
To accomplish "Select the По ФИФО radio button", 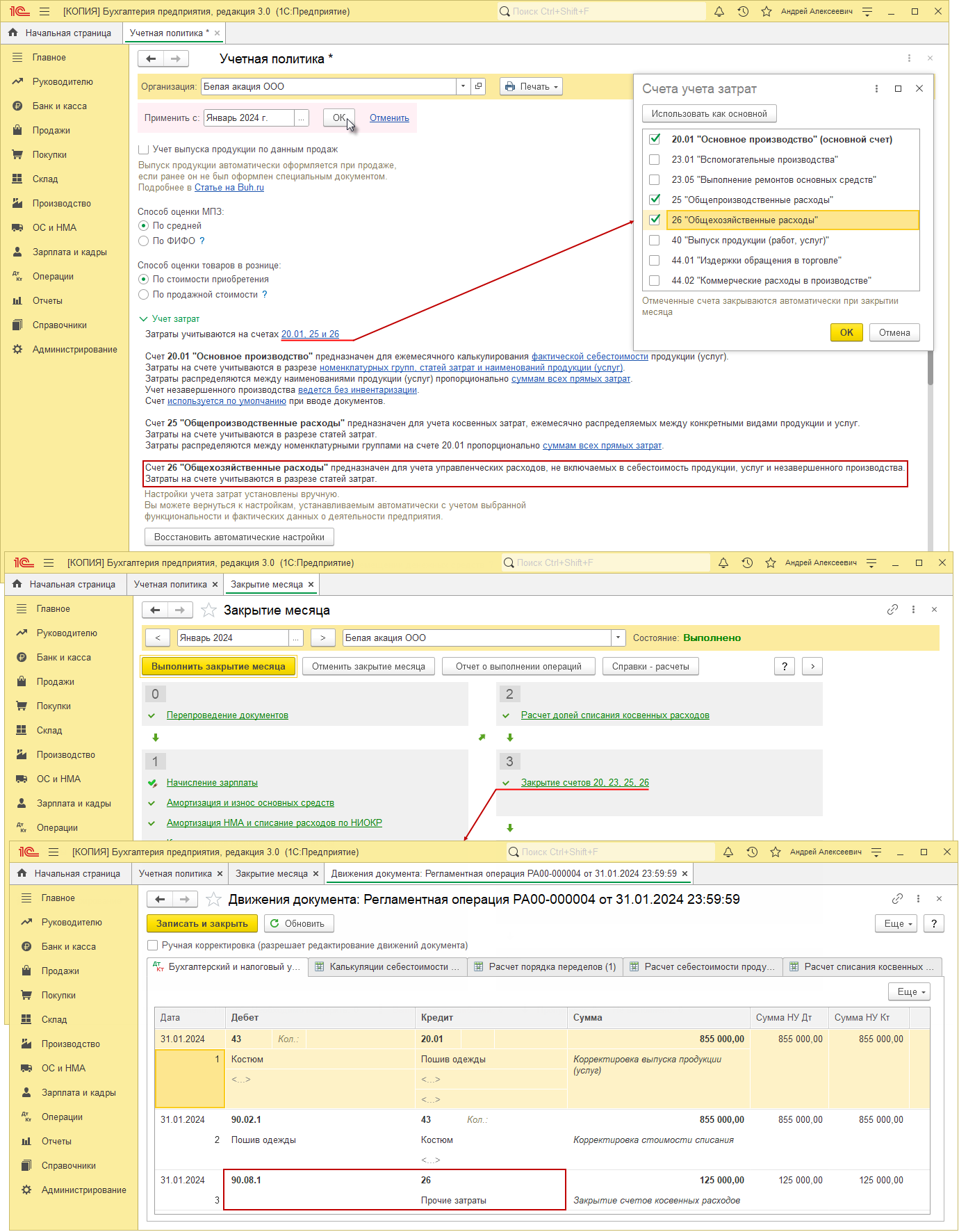I will coord(144,241).
